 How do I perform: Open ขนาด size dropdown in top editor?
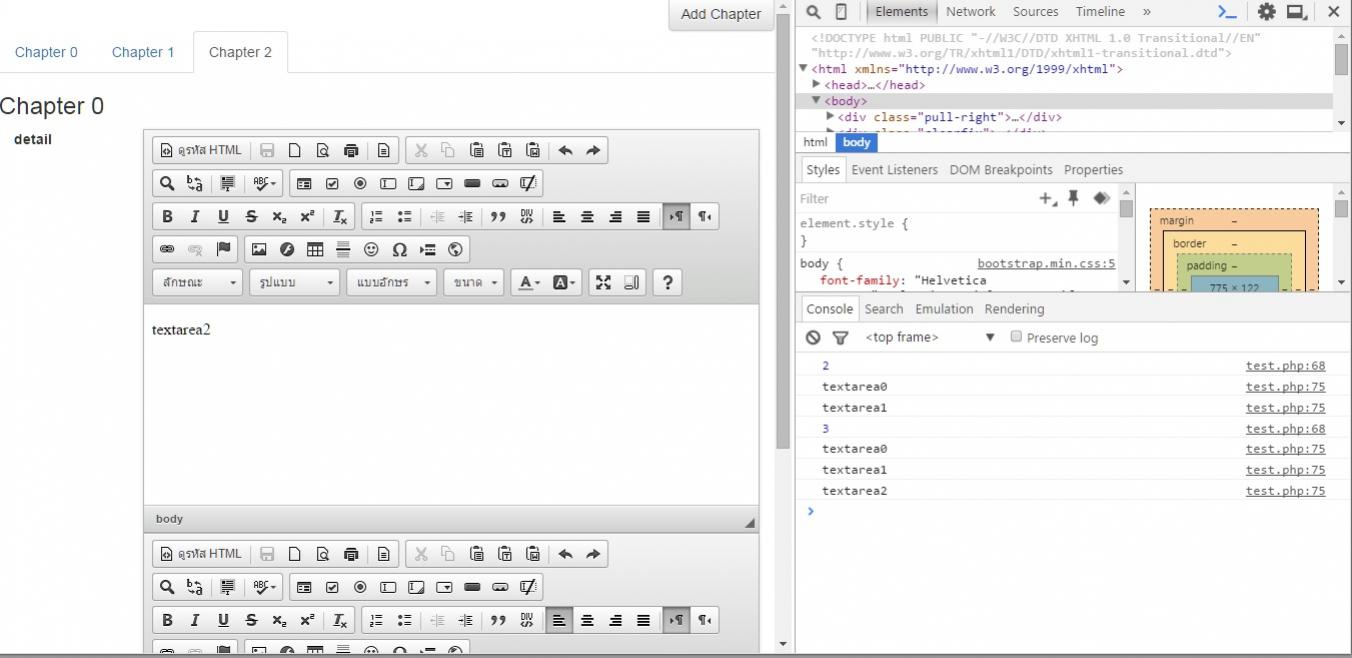[x=474, y=282]
